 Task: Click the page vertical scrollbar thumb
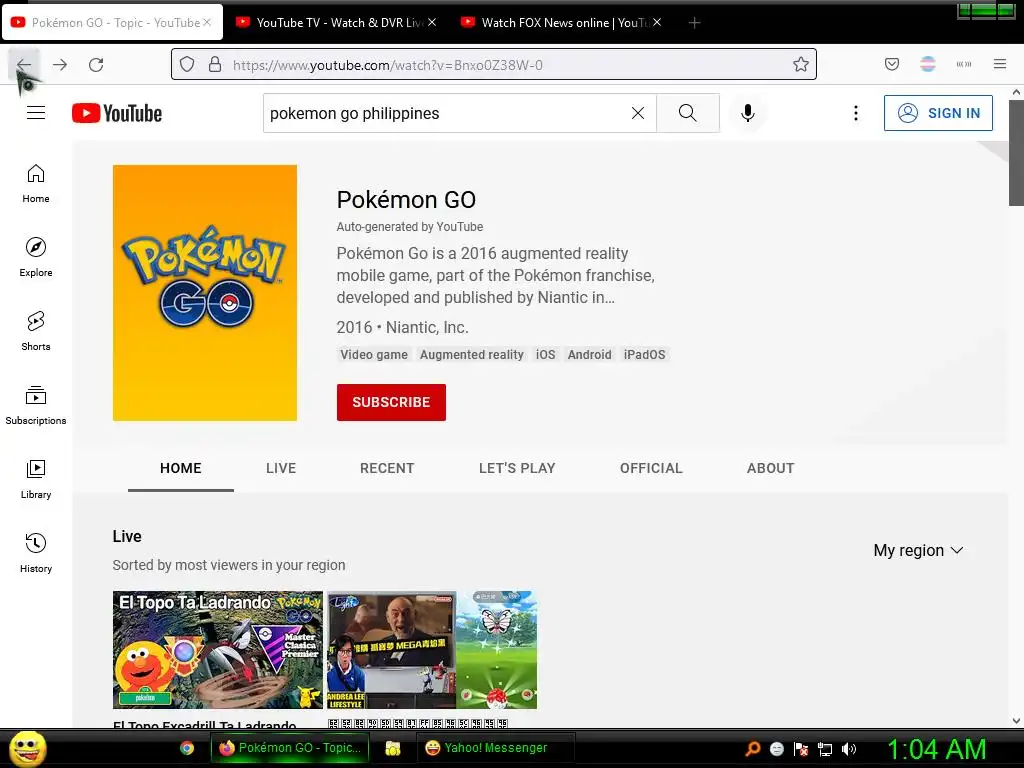tap(1016, 153)
